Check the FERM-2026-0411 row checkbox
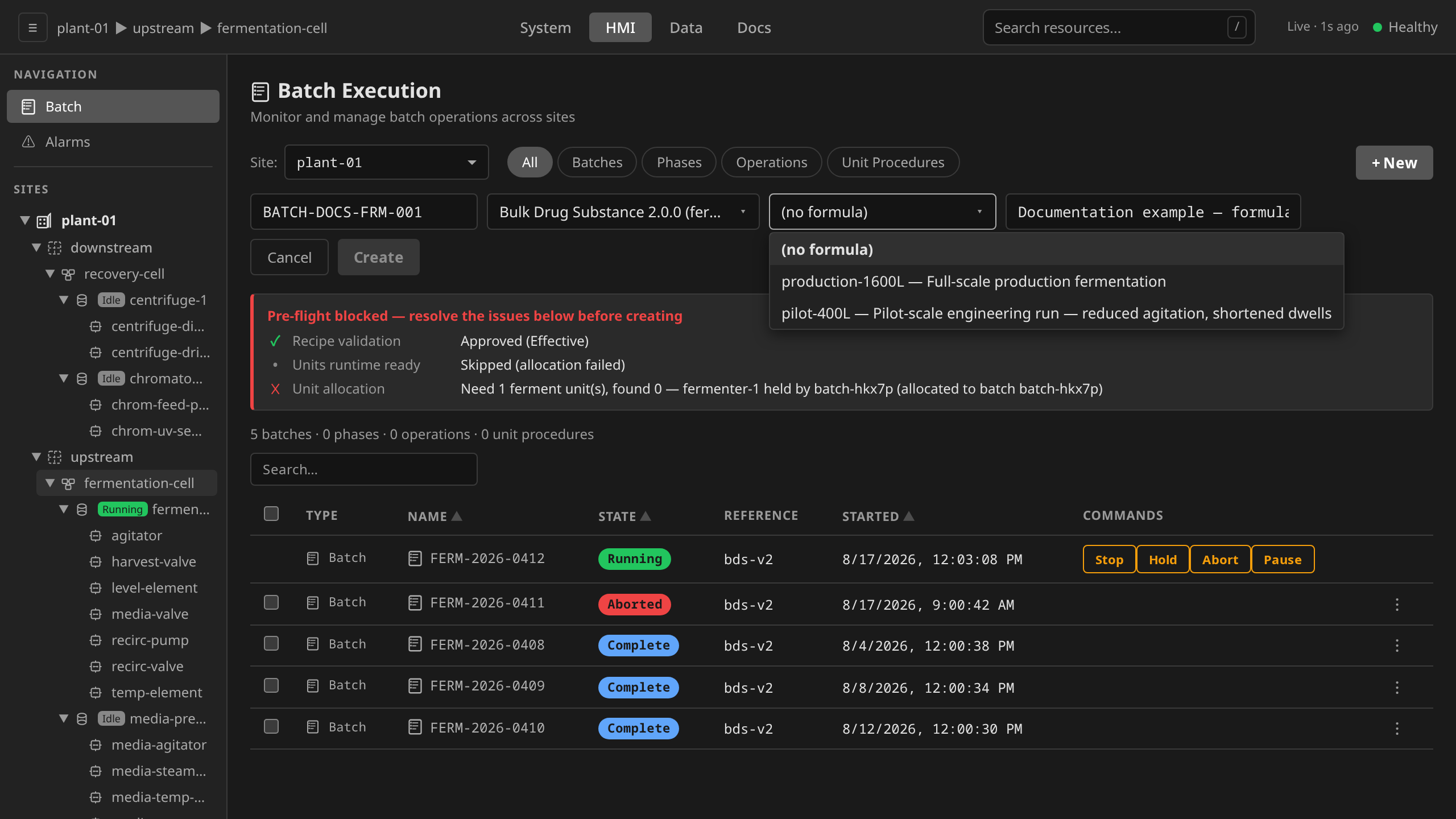The image size is (1456, 819). click(271, 602)
